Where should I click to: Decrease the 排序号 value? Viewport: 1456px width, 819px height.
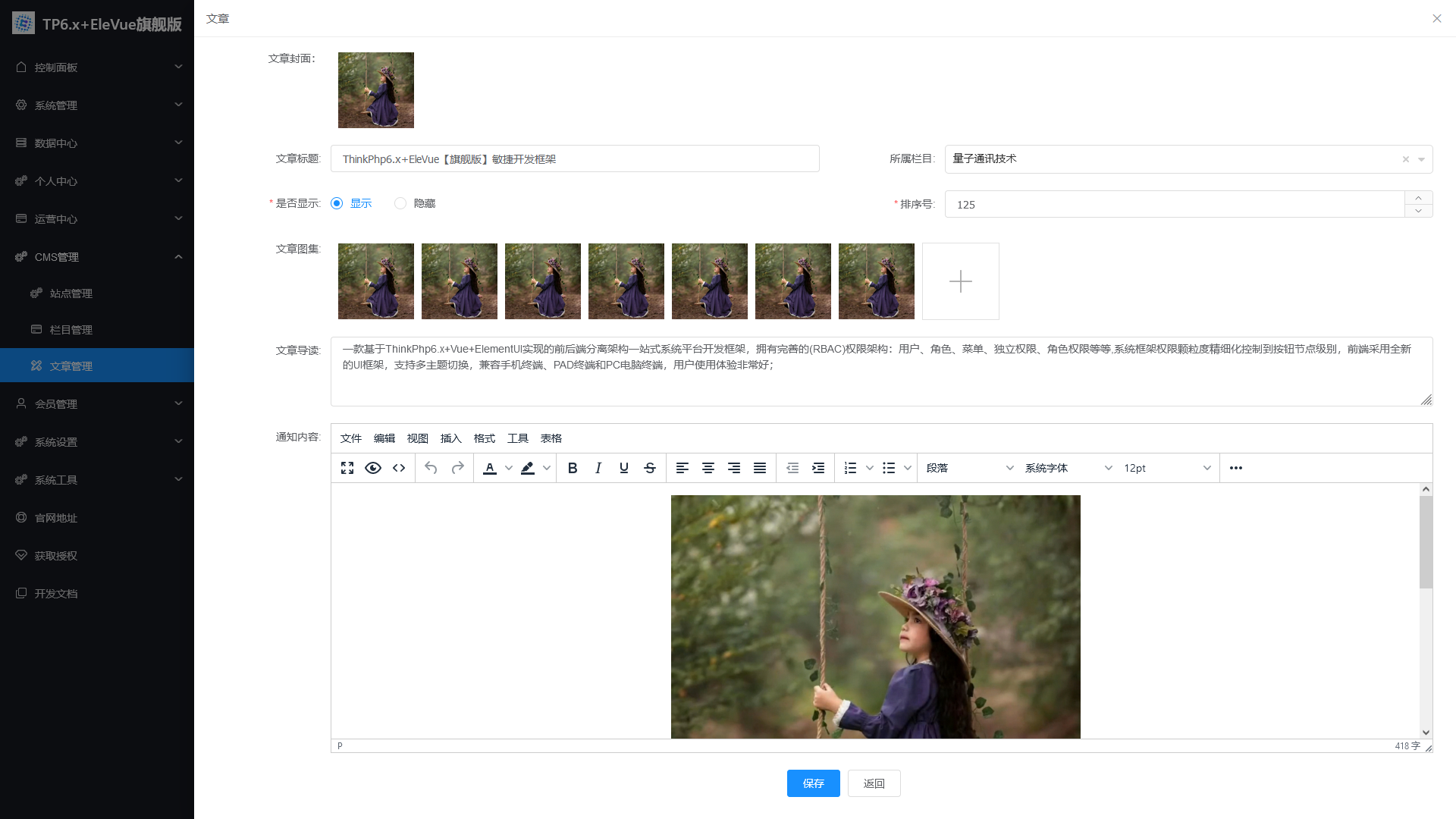click(1418, 211)
